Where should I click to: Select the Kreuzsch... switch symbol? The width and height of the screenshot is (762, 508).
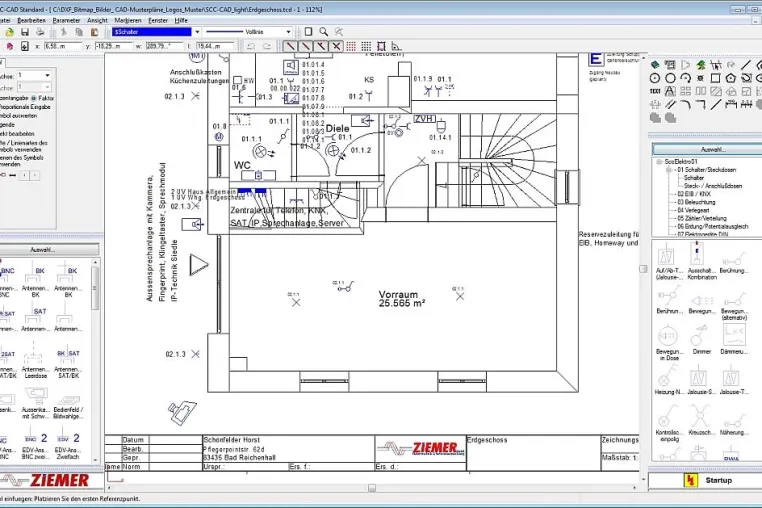coord(701,420)
